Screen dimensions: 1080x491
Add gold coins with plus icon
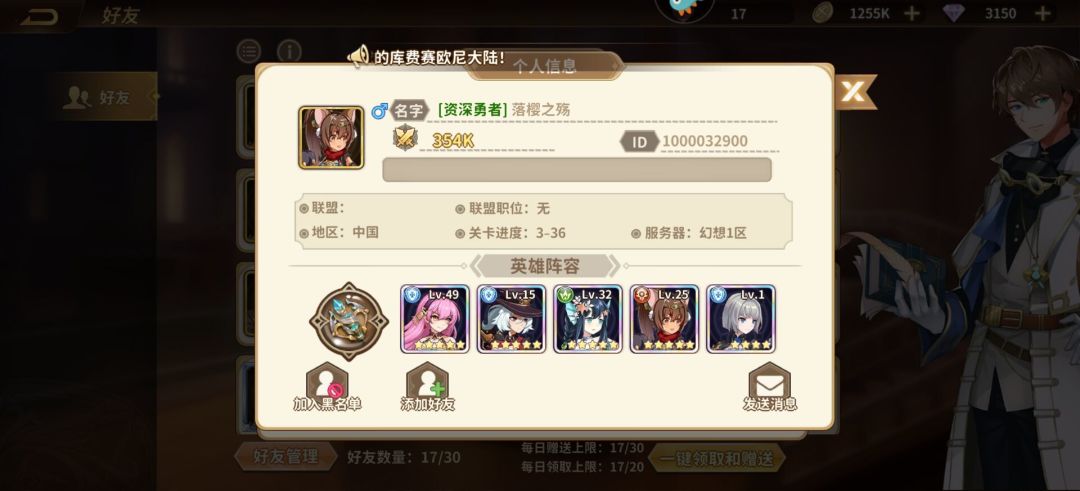tap(911, 13)
